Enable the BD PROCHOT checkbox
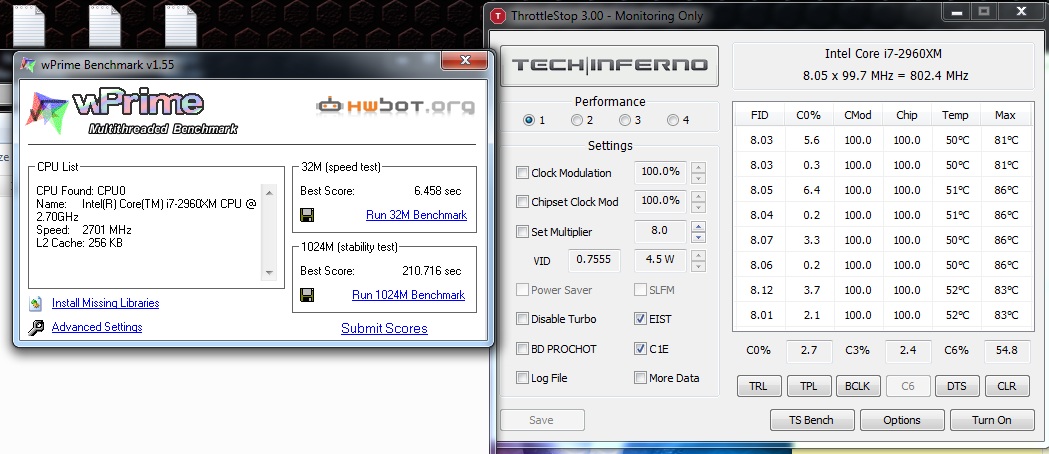Screen dimensions: 1049x454 point(522,348)
